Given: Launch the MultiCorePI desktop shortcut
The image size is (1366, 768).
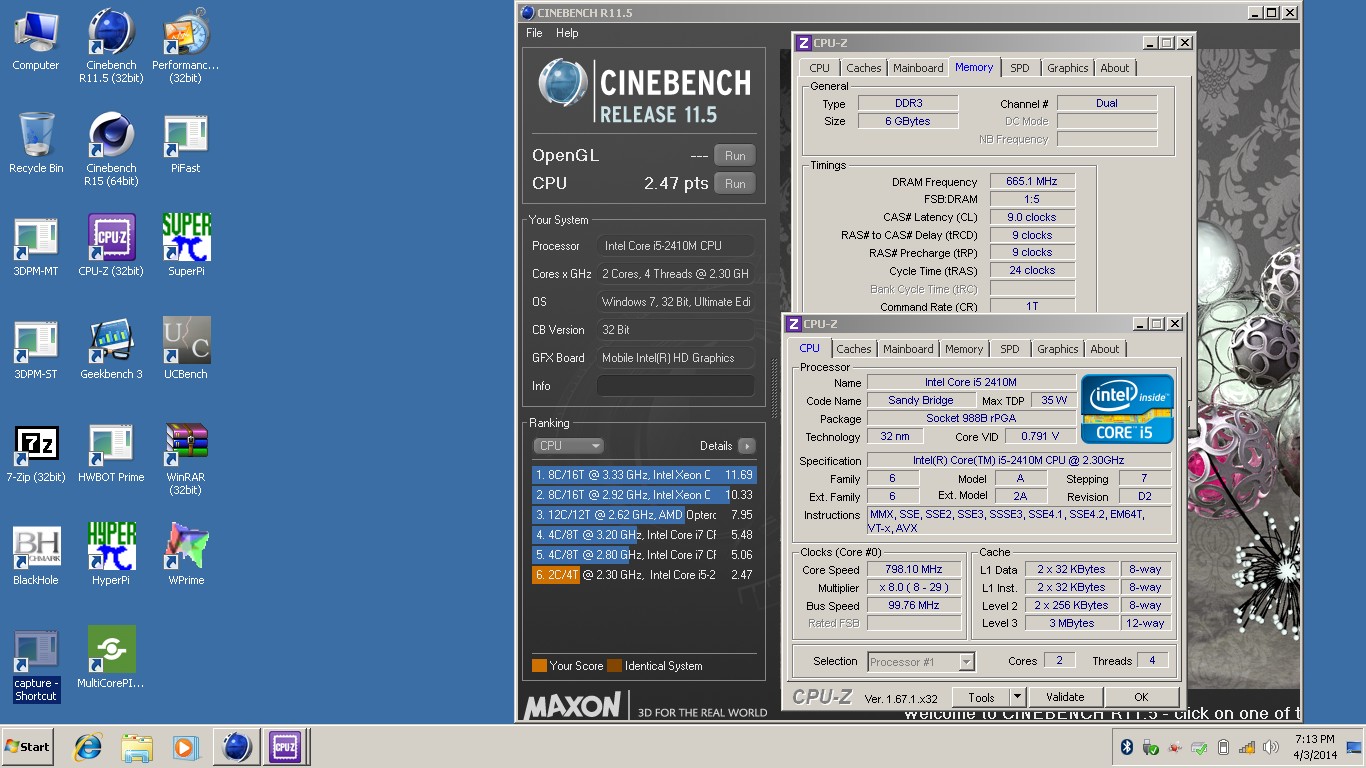Looking at the screenshot, I should tap(112, 658).
